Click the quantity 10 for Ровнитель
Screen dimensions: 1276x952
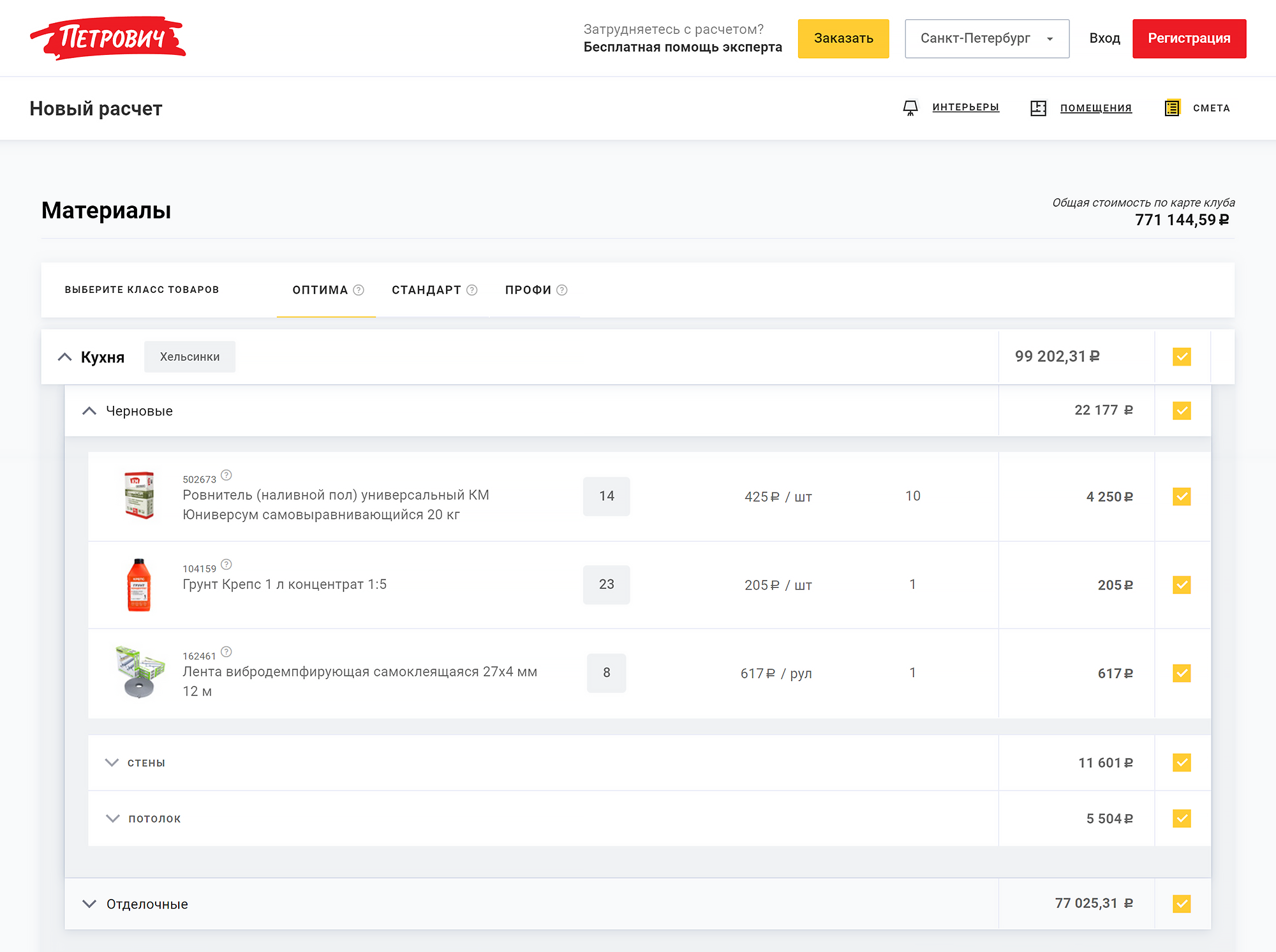[912, 496]
